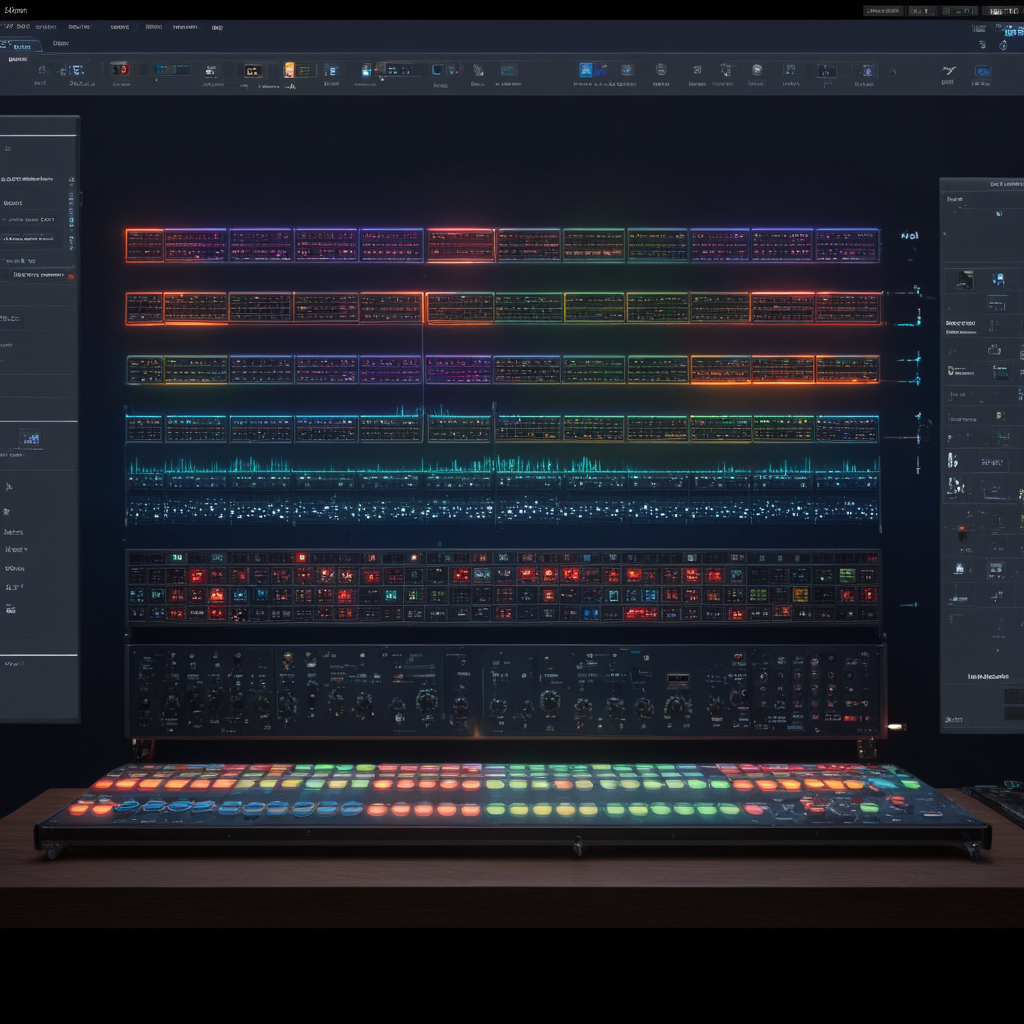1024x1024 pixels.
Task: Select the pen-shaped icon near toolbar's right end
Action: (948, 71)
